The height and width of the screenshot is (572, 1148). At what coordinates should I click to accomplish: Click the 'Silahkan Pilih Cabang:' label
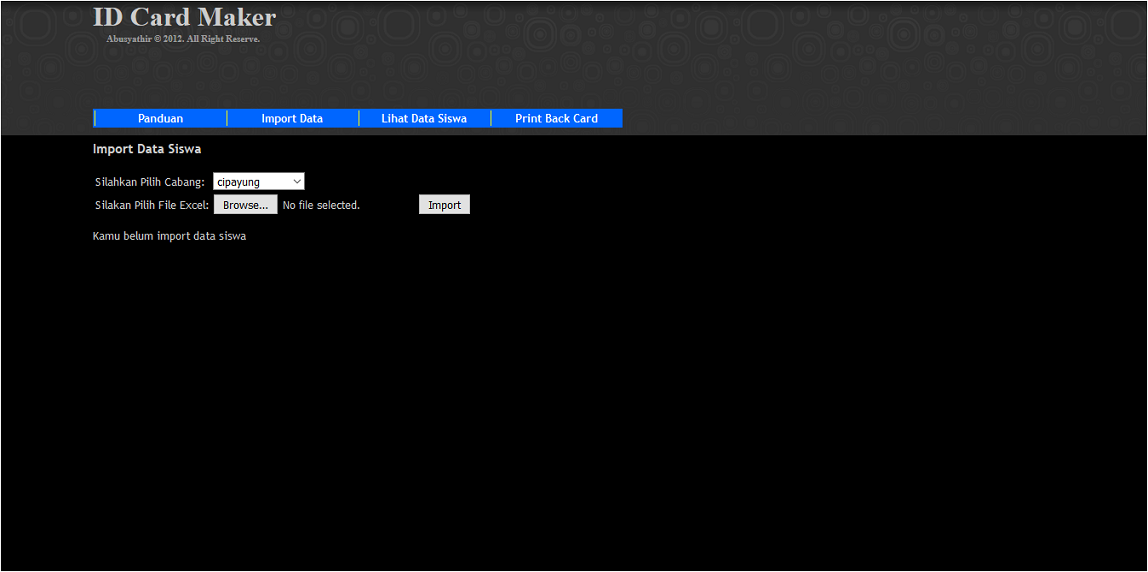(x=150, y=182)
